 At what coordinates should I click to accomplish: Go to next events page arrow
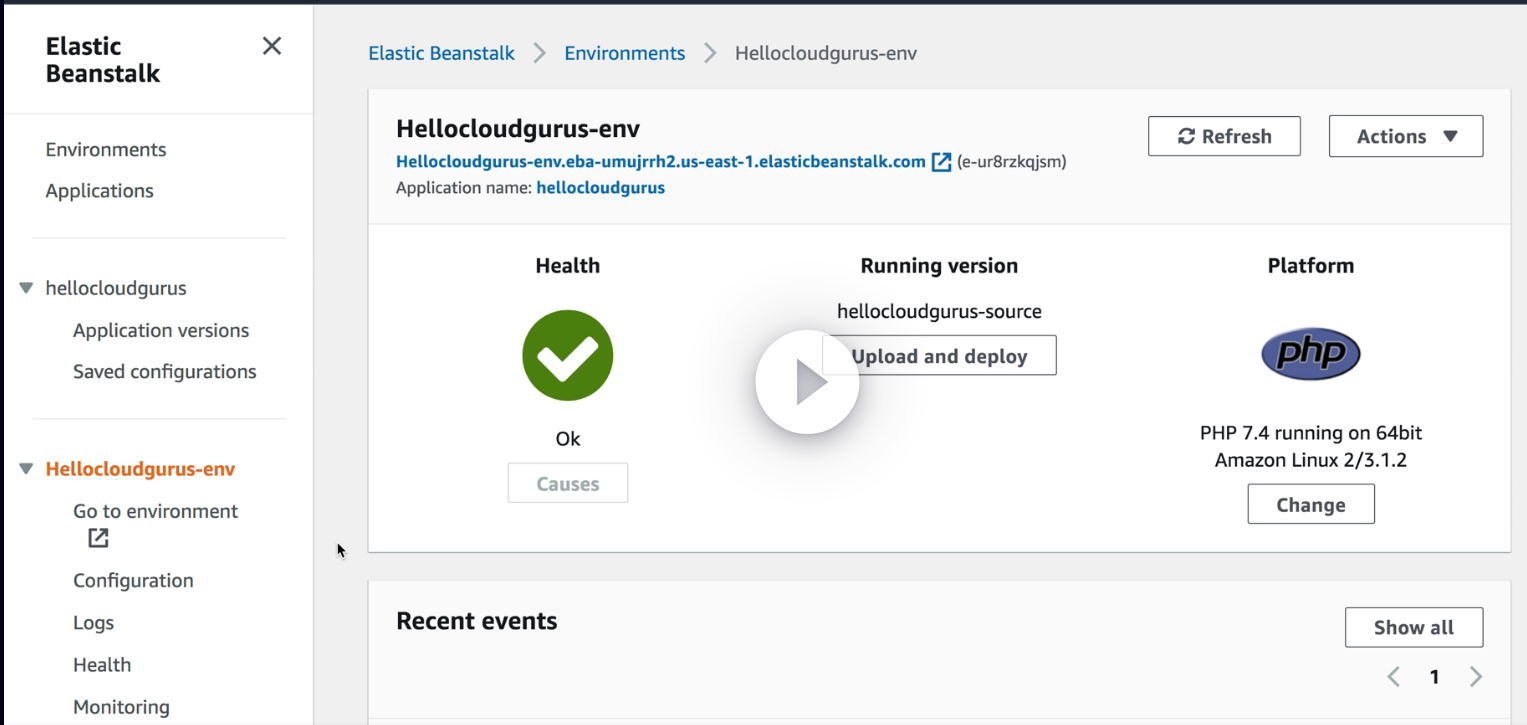(x=1475, y=677)
